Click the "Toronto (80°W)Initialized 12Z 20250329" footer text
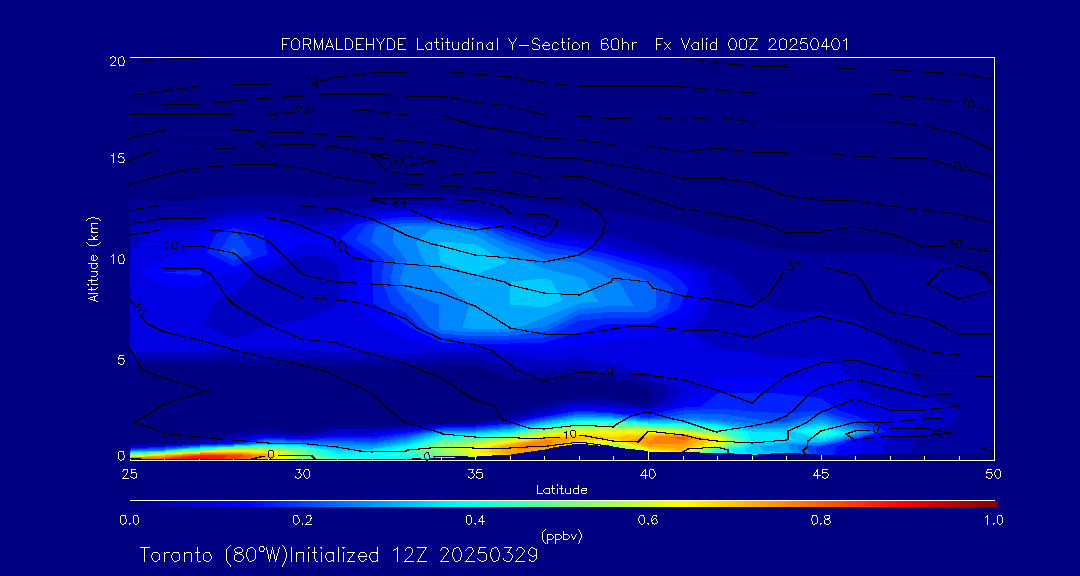Image resolution: width=1080 pixels, height=576 pixels. point(339,555)
